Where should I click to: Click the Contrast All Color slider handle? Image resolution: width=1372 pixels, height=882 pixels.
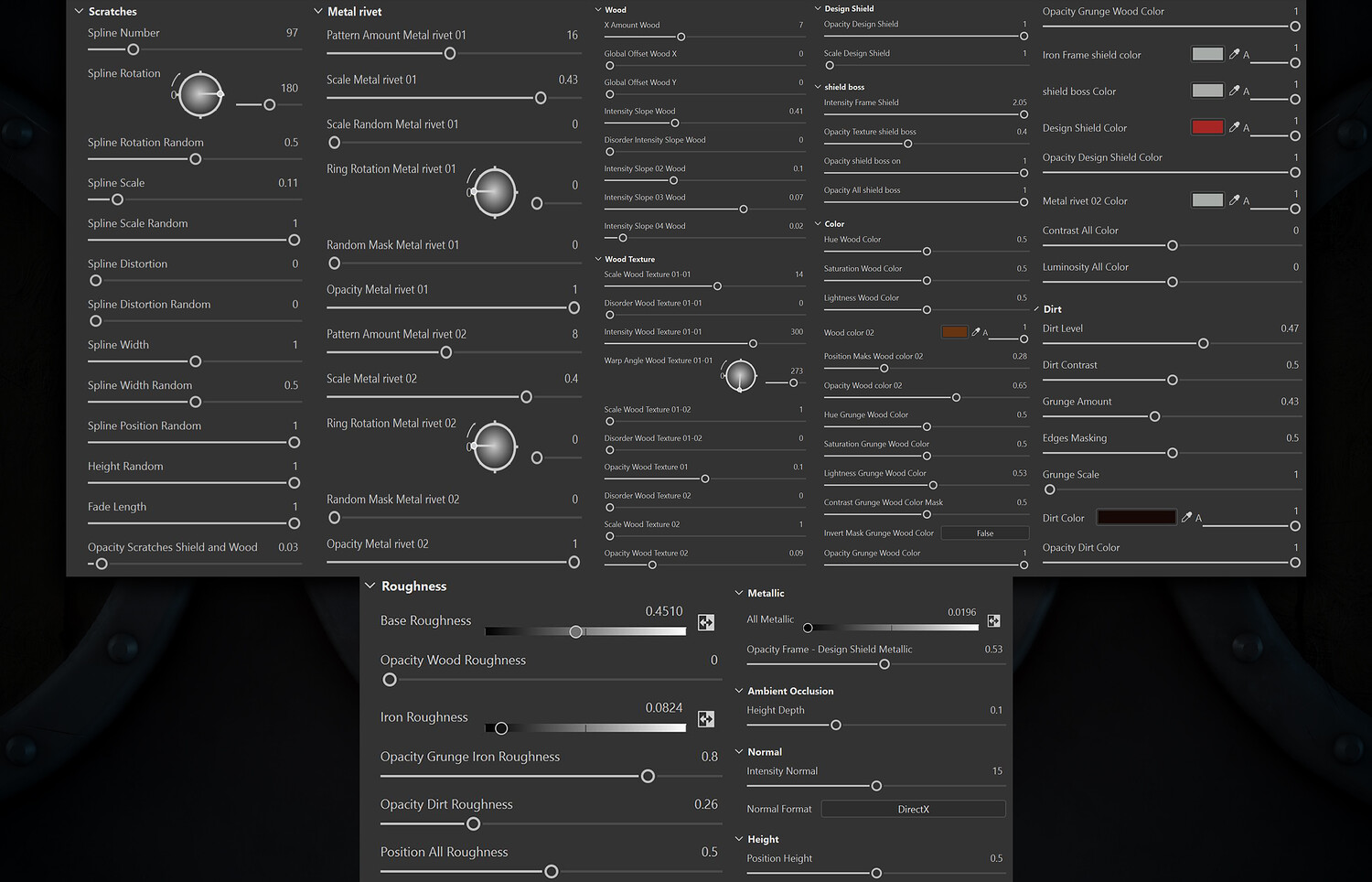pyautogui.click(x=1173, y=245)
